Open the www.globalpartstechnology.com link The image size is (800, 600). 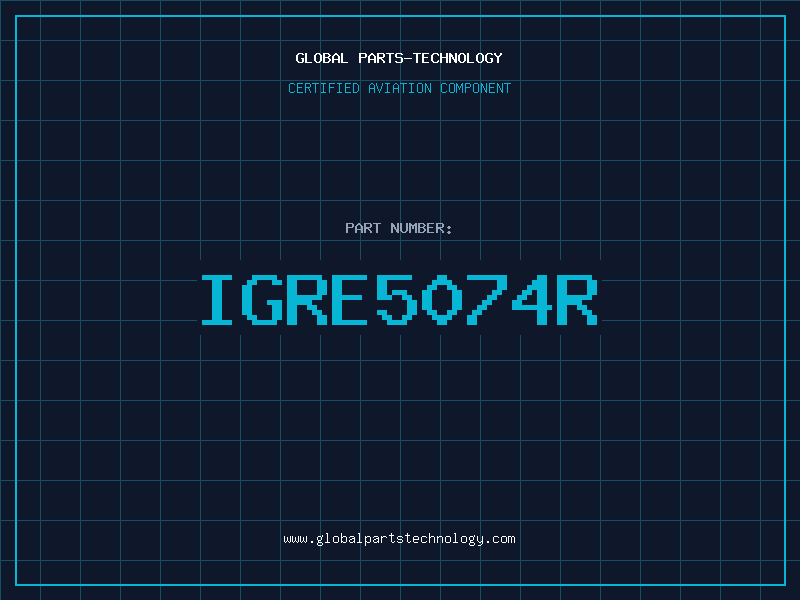[x=399, y=538]
